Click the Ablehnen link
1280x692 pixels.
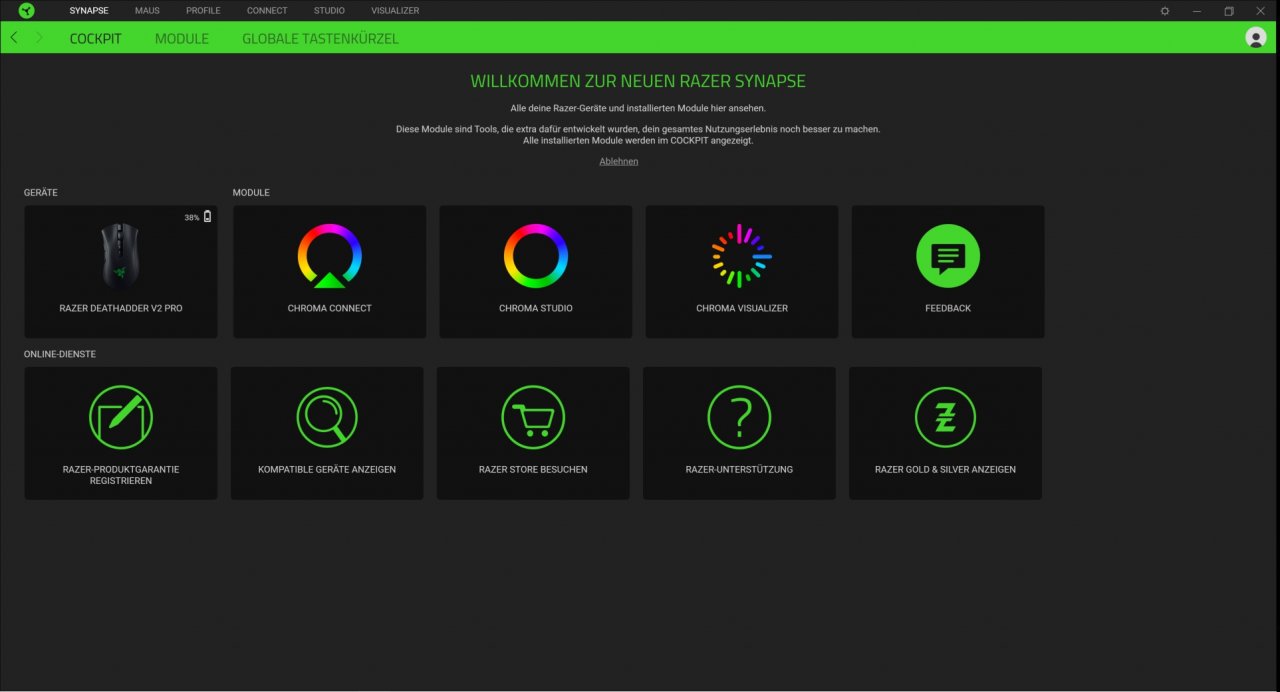619,161
